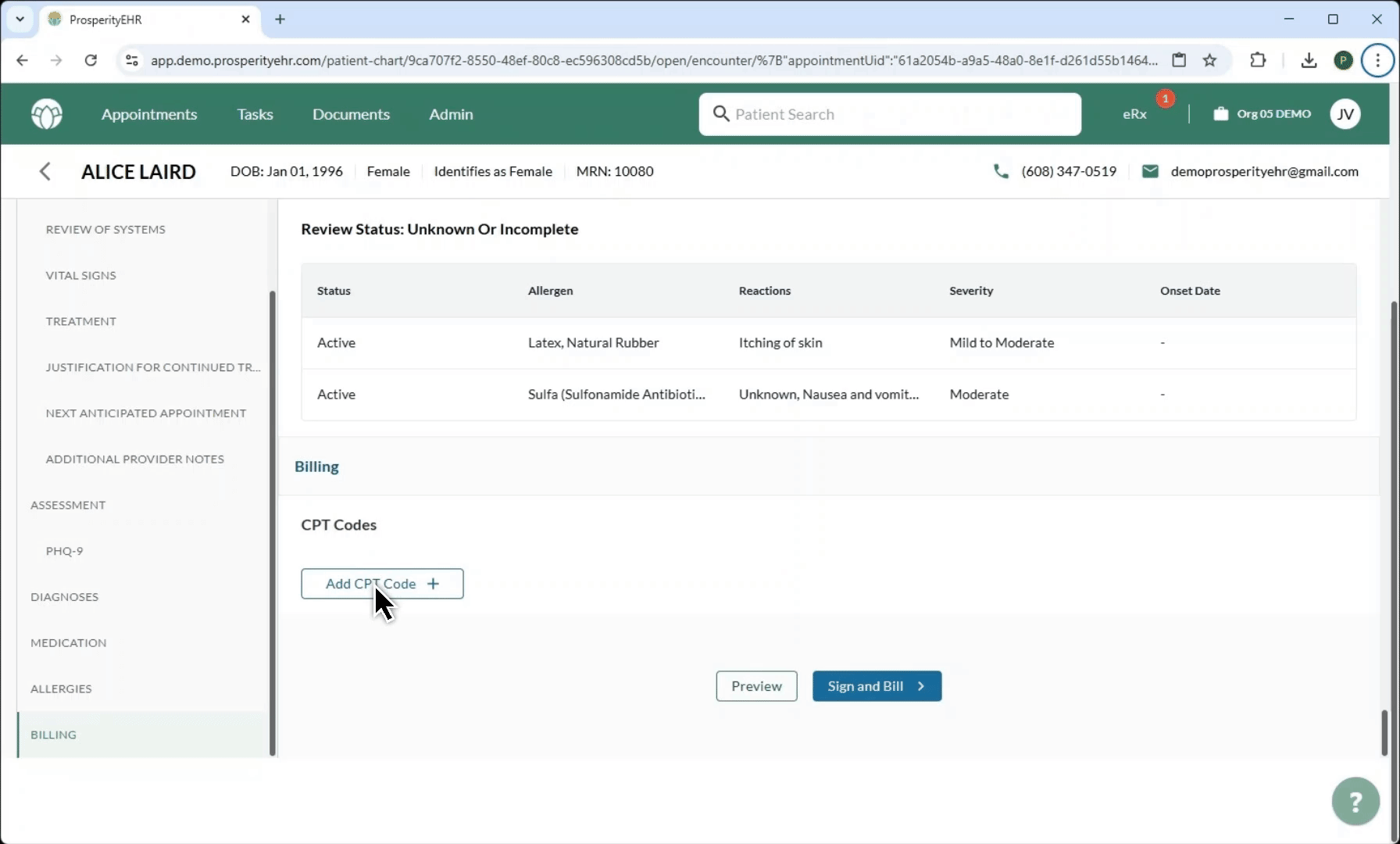
Task: Open the Chrome three-dot menu
Action: pos(1377,60)
